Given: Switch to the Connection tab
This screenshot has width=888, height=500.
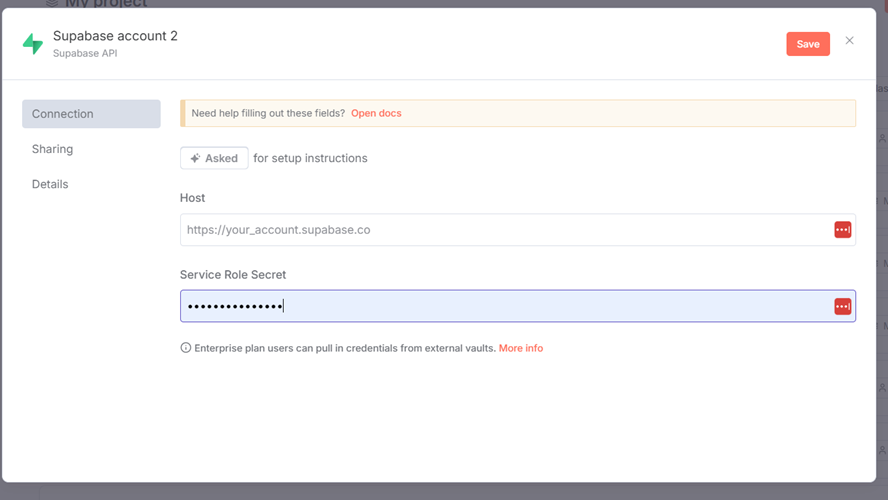Looking at the screenshot, I should 91,114.
